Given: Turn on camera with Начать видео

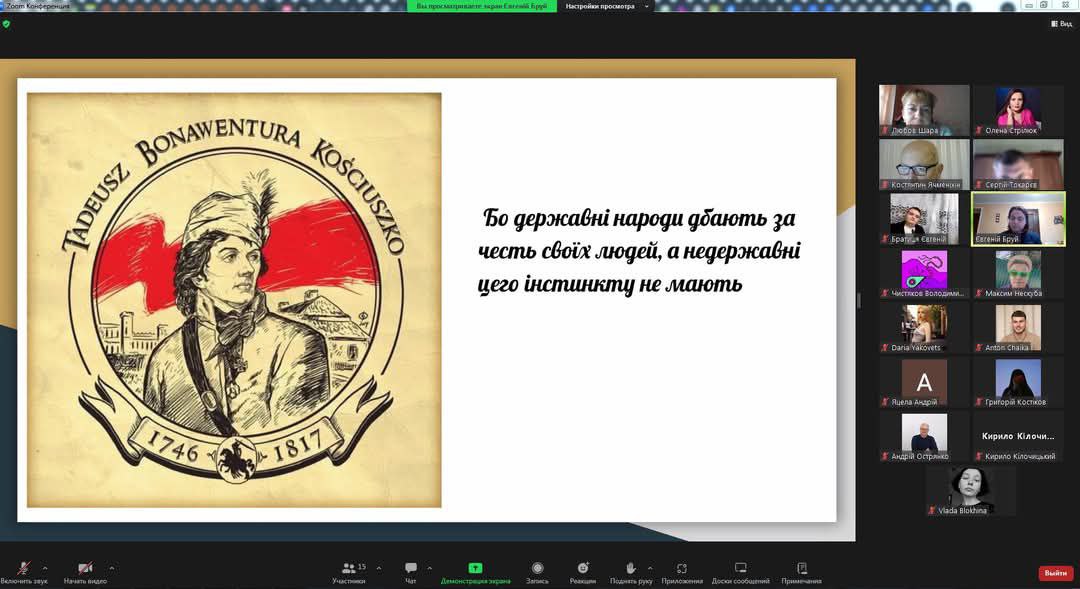Looking at the screenshot, I should pyautogui.click(x=85, y=572).
